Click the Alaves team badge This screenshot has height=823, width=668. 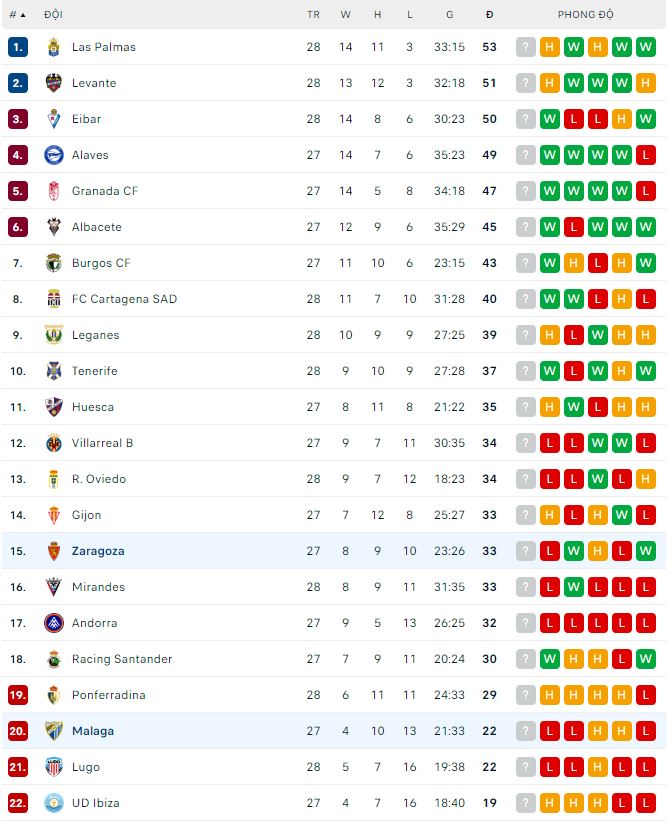(x=54, y=155)
